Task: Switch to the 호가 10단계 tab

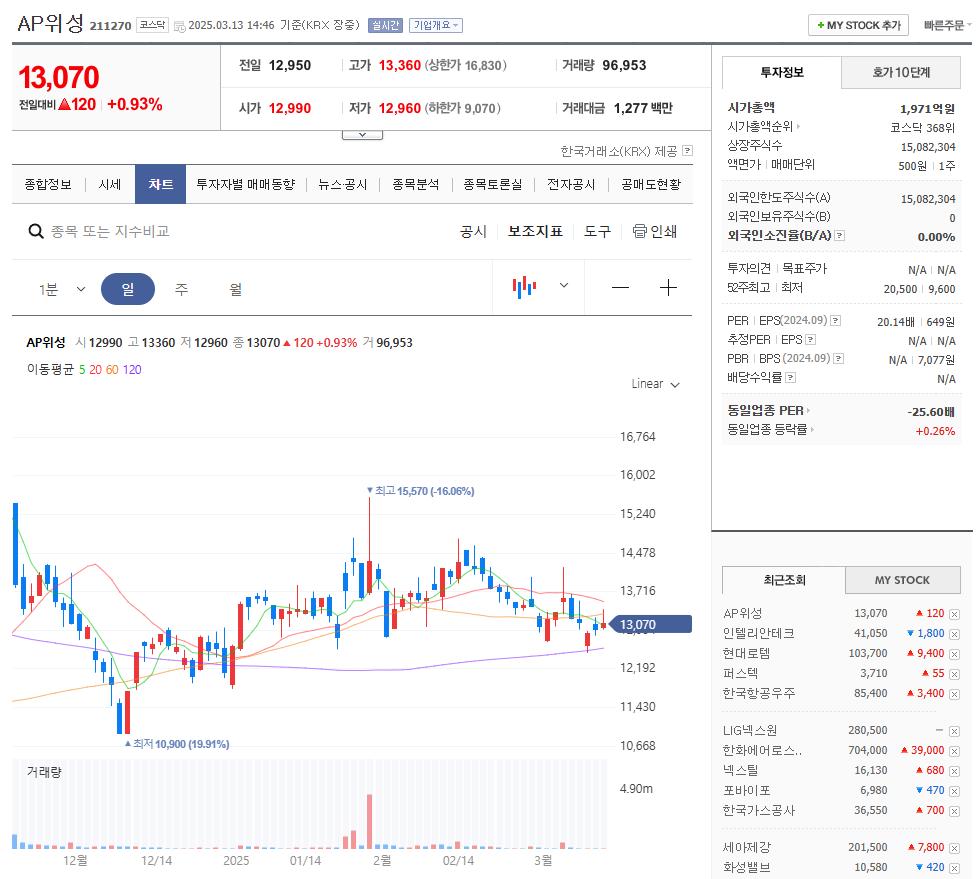Action: point(903,72)
